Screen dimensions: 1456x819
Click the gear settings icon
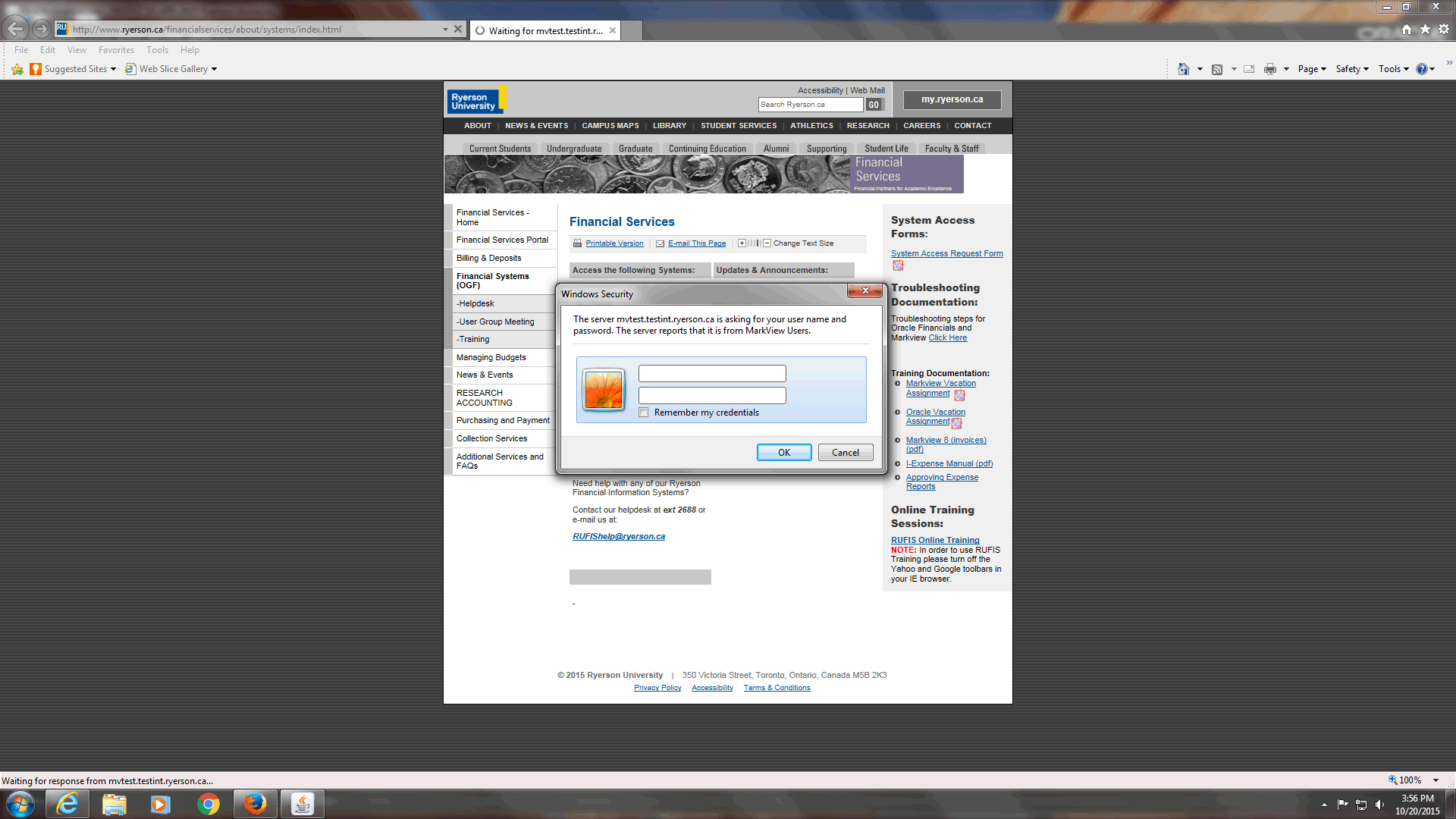(1444, 29)
